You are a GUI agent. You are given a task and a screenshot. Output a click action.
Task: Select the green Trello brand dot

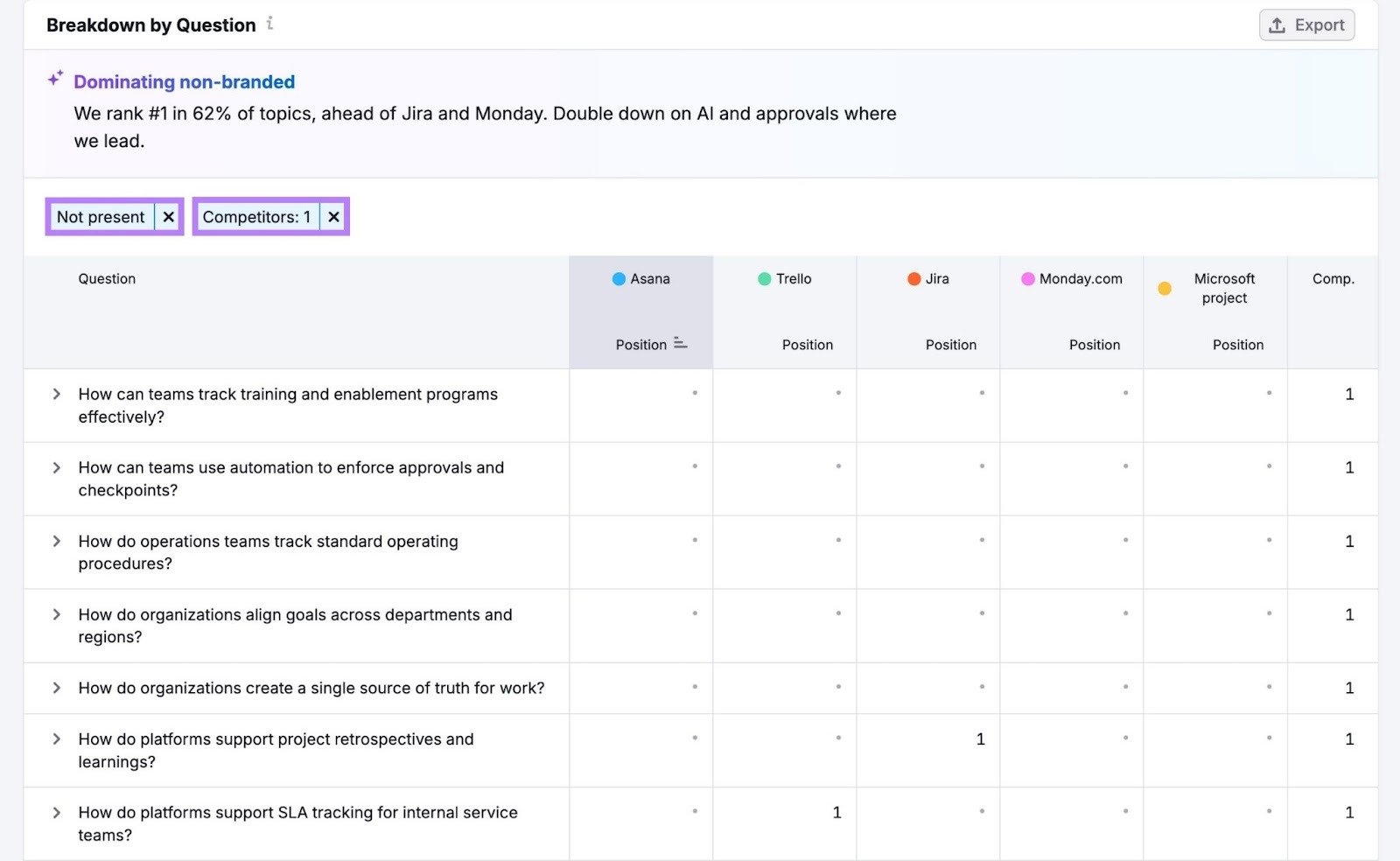pos(765,278)
